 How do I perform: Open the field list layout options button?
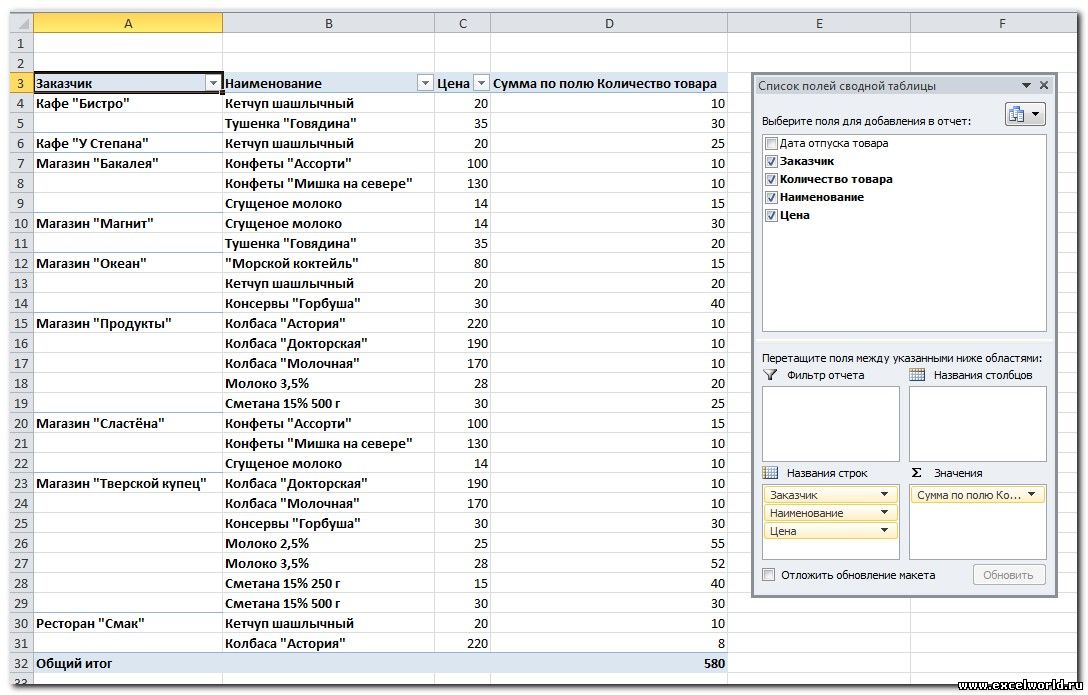(1025, 114)
